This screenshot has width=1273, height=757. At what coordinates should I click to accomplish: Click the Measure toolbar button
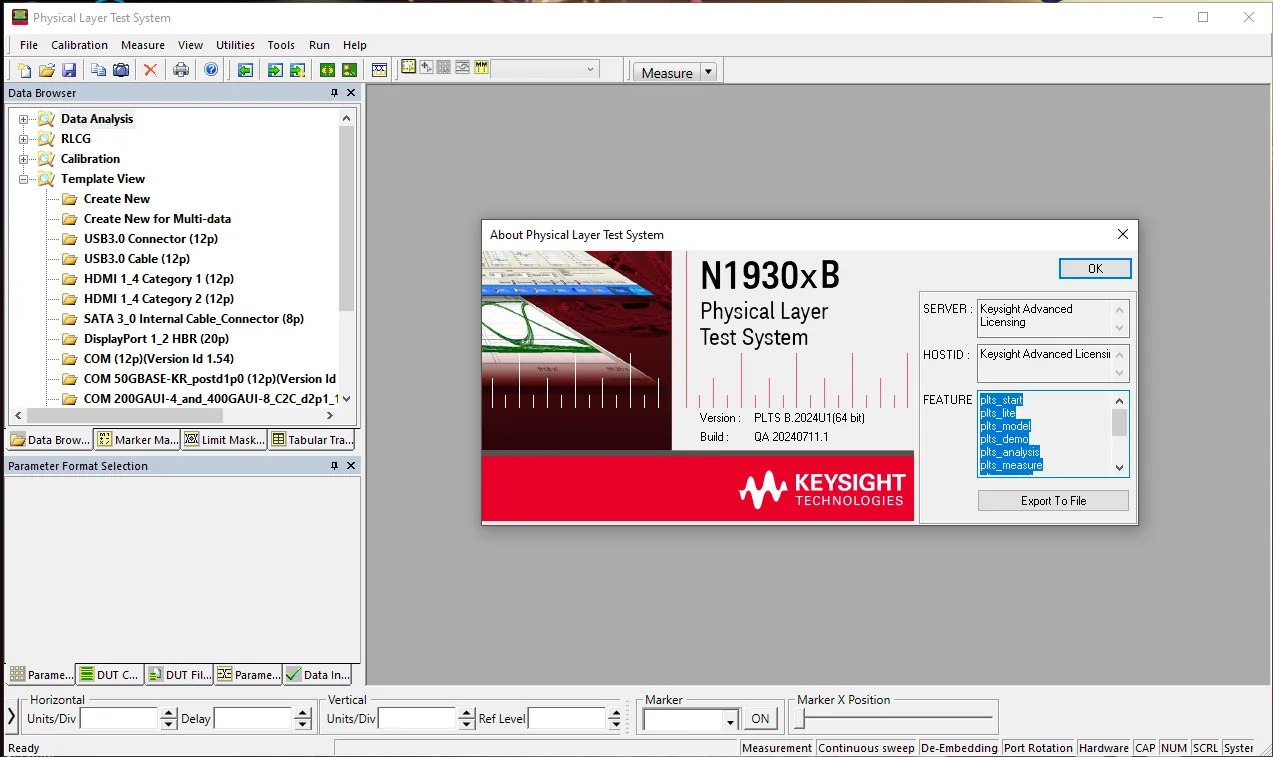pyautogui.click(x=667, y=72)
